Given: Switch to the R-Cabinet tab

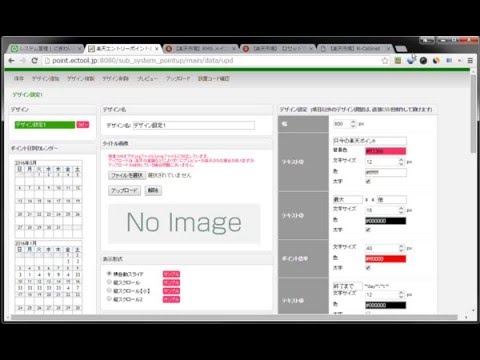Looking at the screenshot, I should click(354, 49).
